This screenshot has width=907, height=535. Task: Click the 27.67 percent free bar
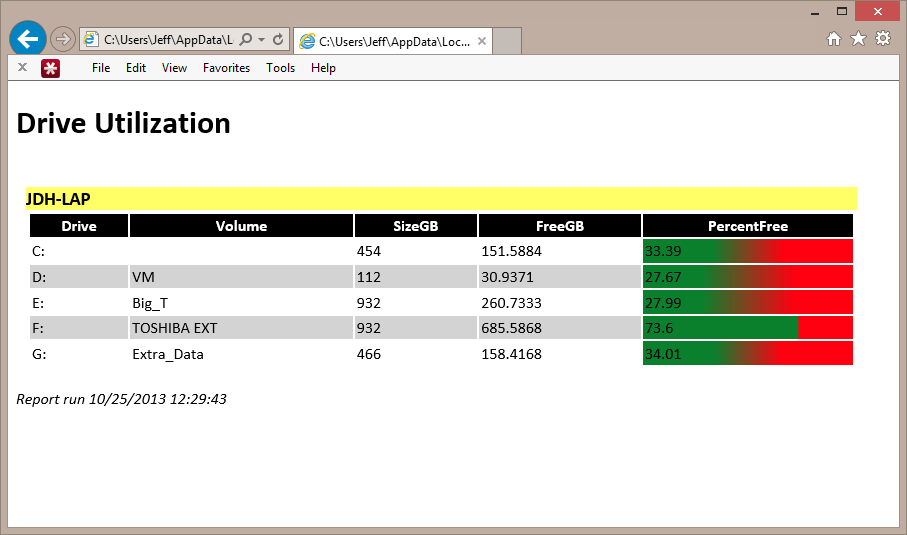pyautogui.click(x=748, y=277)
